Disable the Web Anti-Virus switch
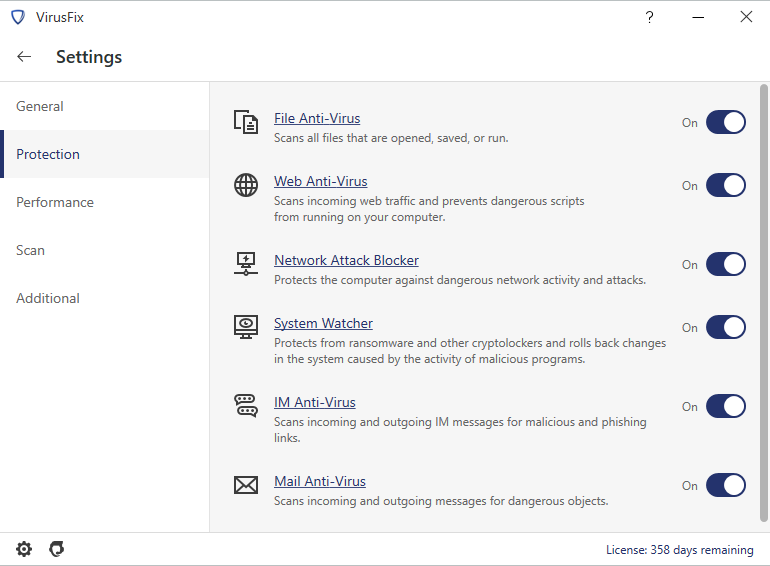This screenshot has width=770, height=566. pos(726,185)
